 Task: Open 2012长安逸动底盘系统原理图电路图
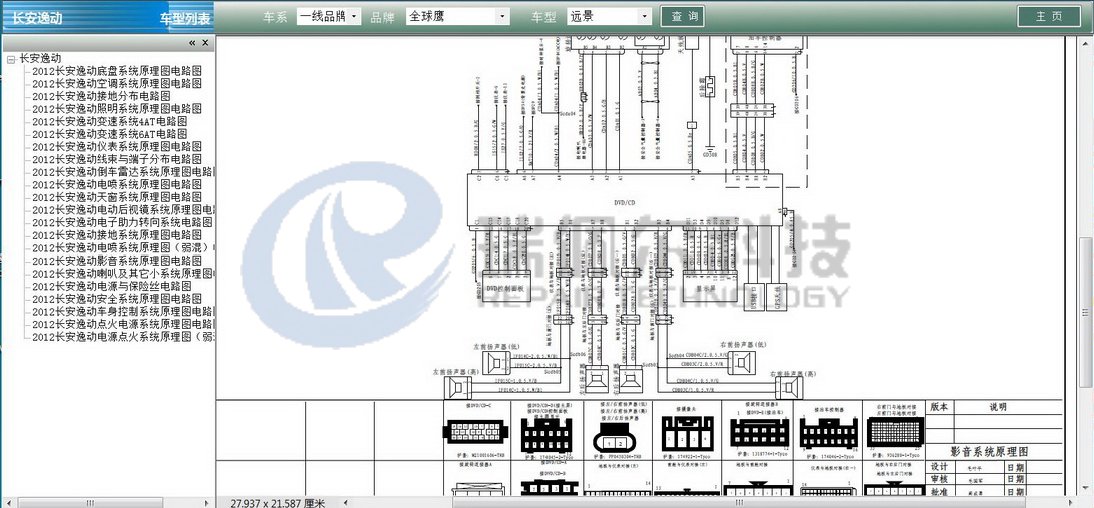coord(116,71)
